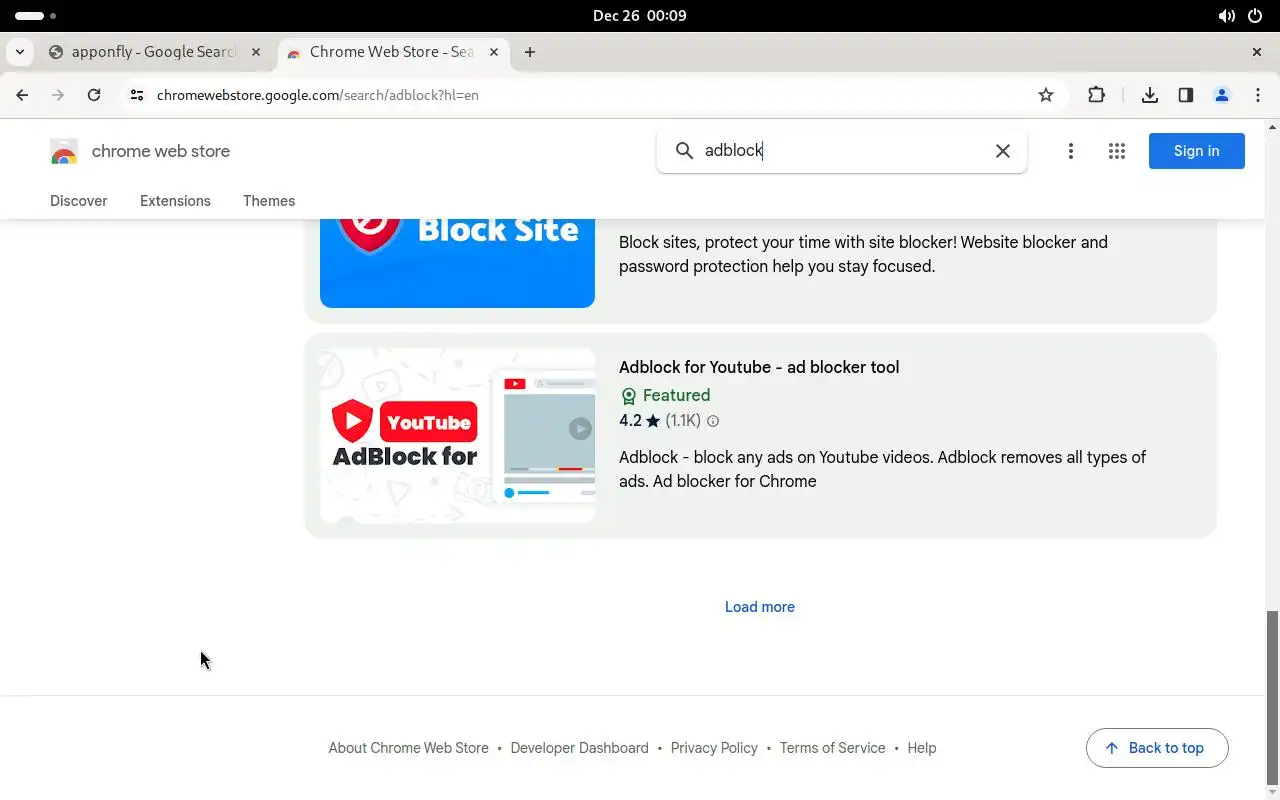Viewport: 1280px width, 800px height.
Task: Reload the current page
Action: point(94,95)
